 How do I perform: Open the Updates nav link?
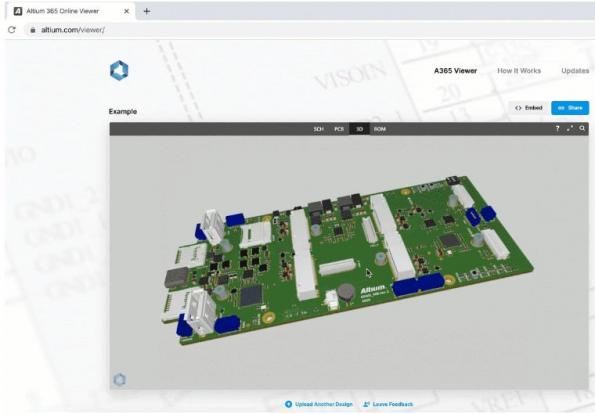pyautogui.click(x=575, y=71)
